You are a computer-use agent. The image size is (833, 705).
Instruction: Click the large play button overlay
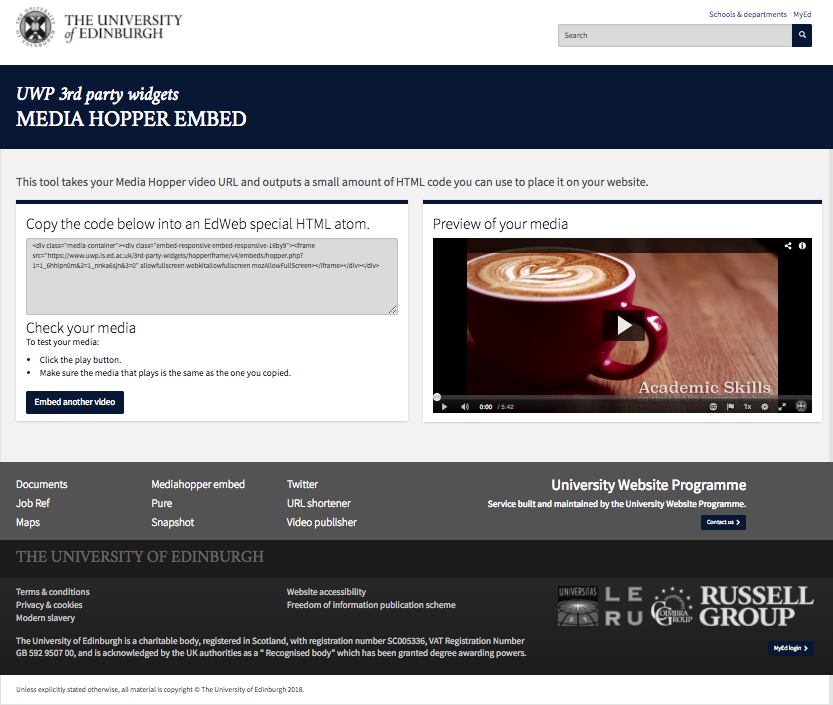tap(624, 325)
